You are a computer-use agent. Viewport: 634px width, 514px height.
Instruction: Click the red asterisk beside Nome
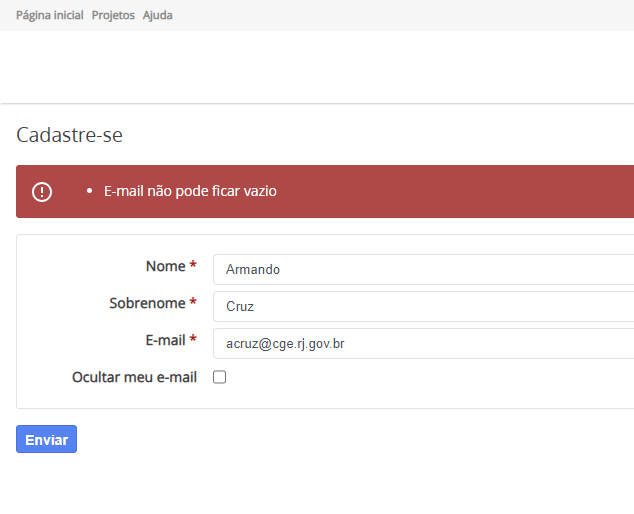click(193, 267)
